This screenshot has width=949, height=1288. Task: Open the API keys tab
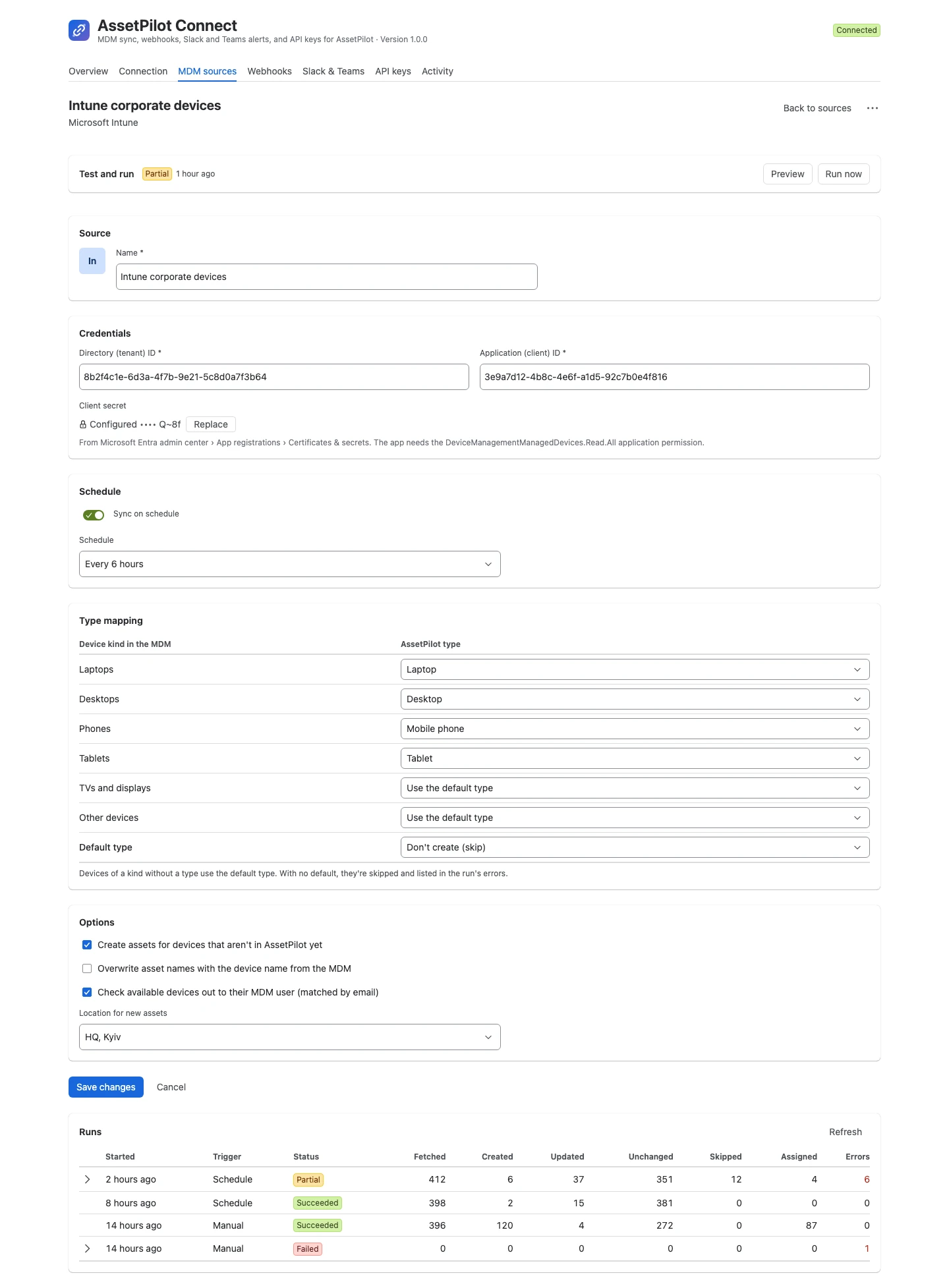pyautogui.click(x=393, y=71)
